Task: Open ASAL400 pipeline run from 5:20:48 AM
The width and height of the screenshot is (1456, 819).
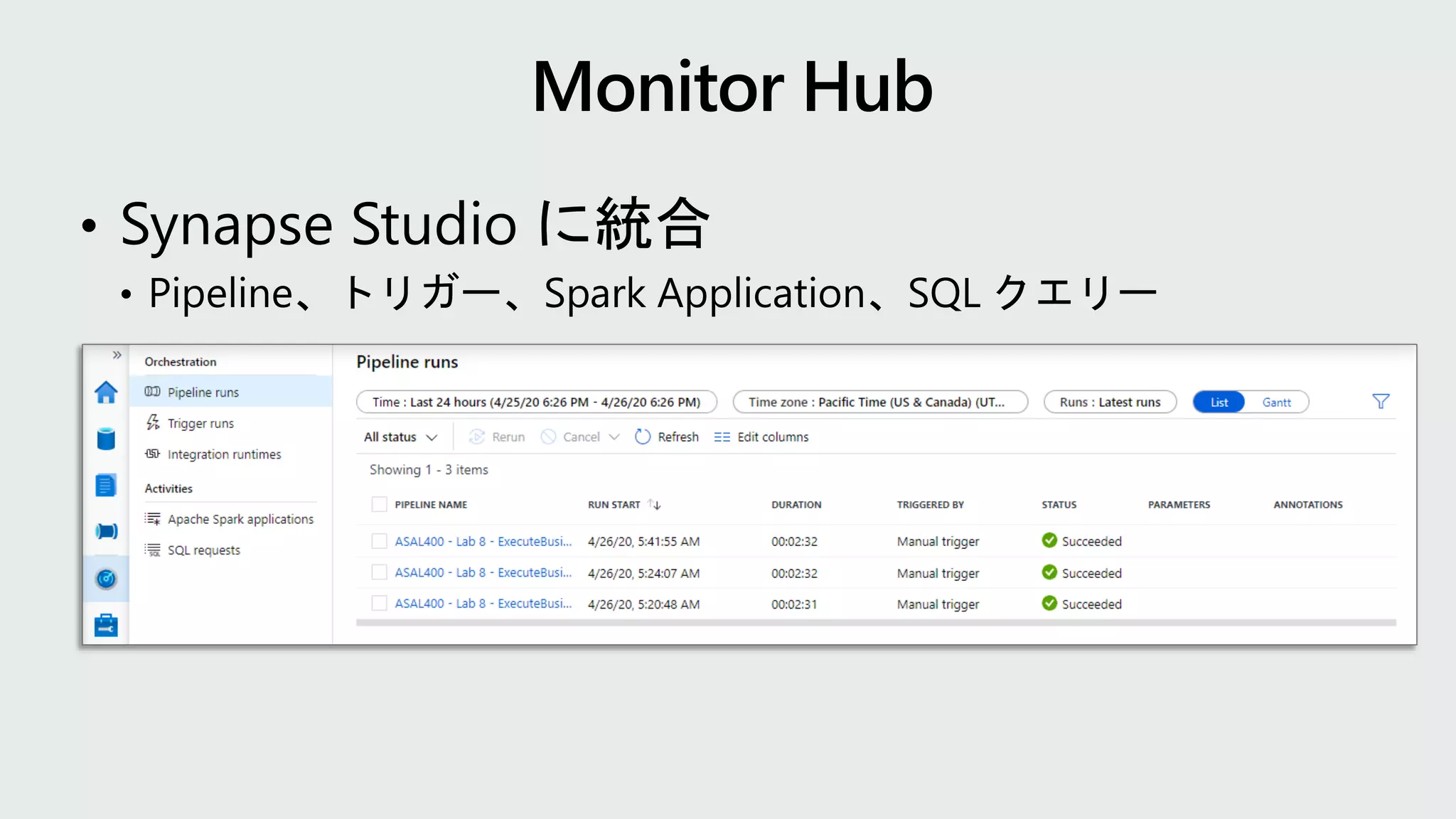Action: click(x=483, y=604)
